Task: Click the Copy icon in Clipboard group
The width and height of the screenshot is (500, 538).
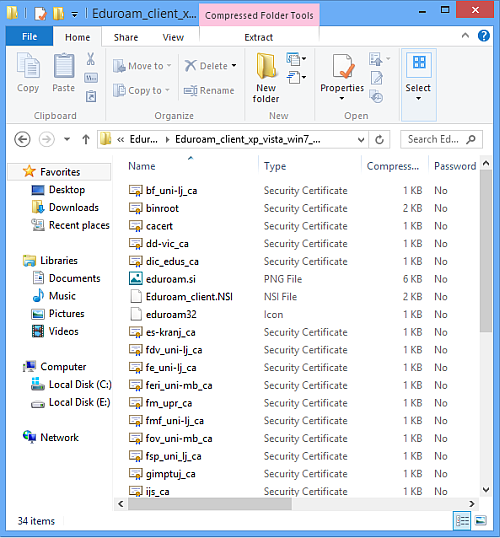Action: tap(28, 65)
